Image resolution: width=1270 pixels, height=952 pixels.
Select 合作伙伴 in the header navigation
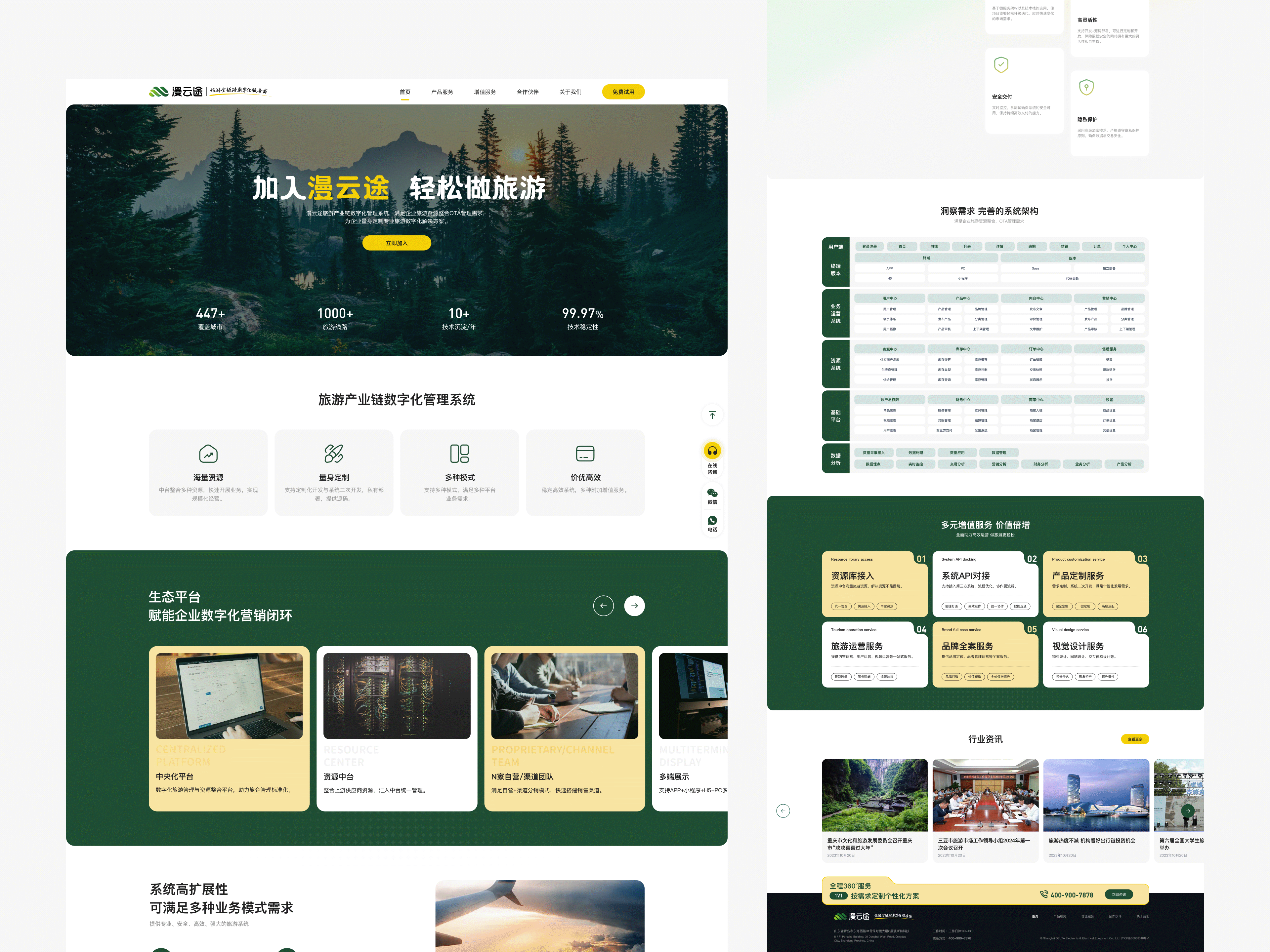(527, 92)
